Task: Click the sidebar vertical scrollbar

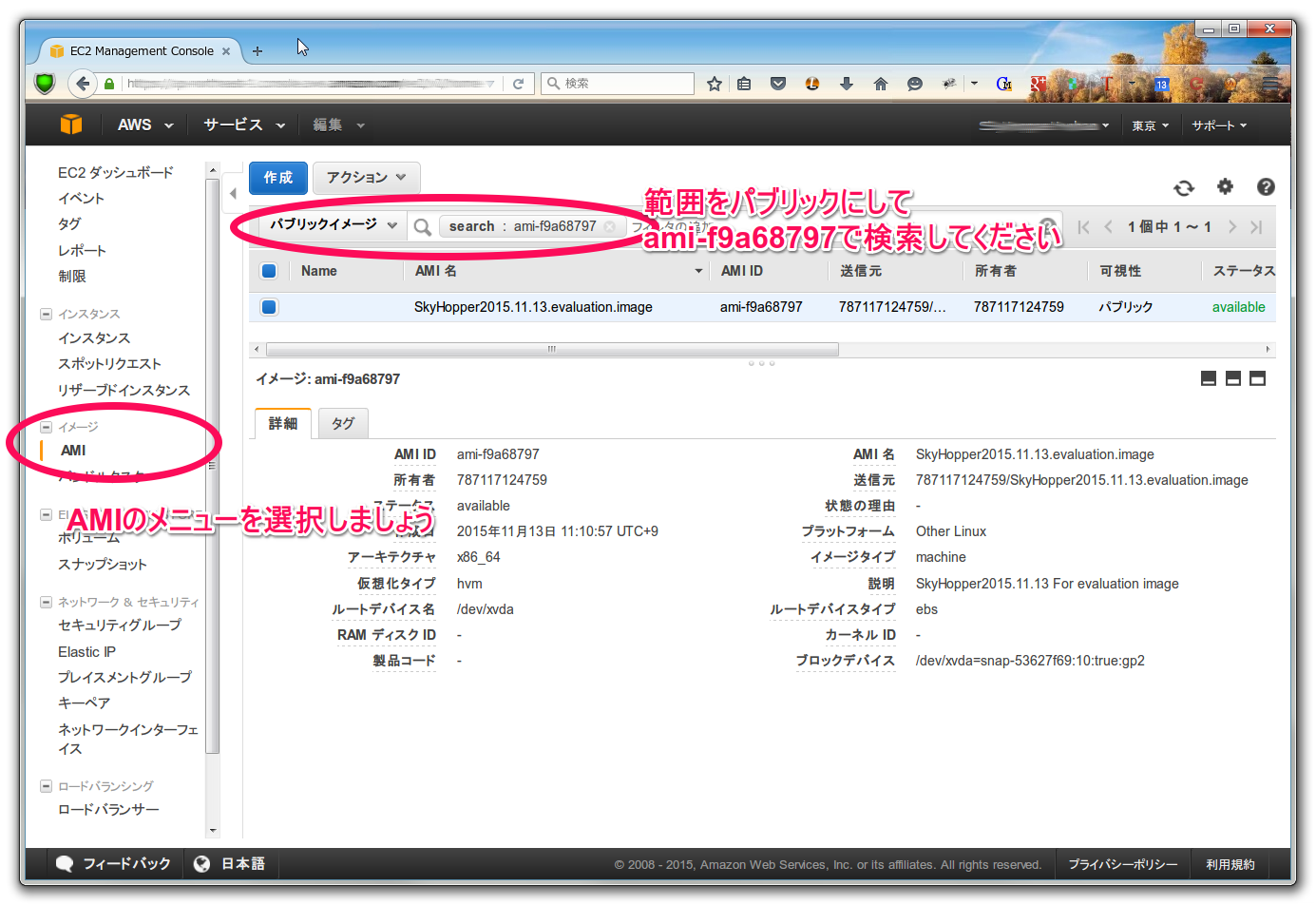Action: [x=213, y=466]
